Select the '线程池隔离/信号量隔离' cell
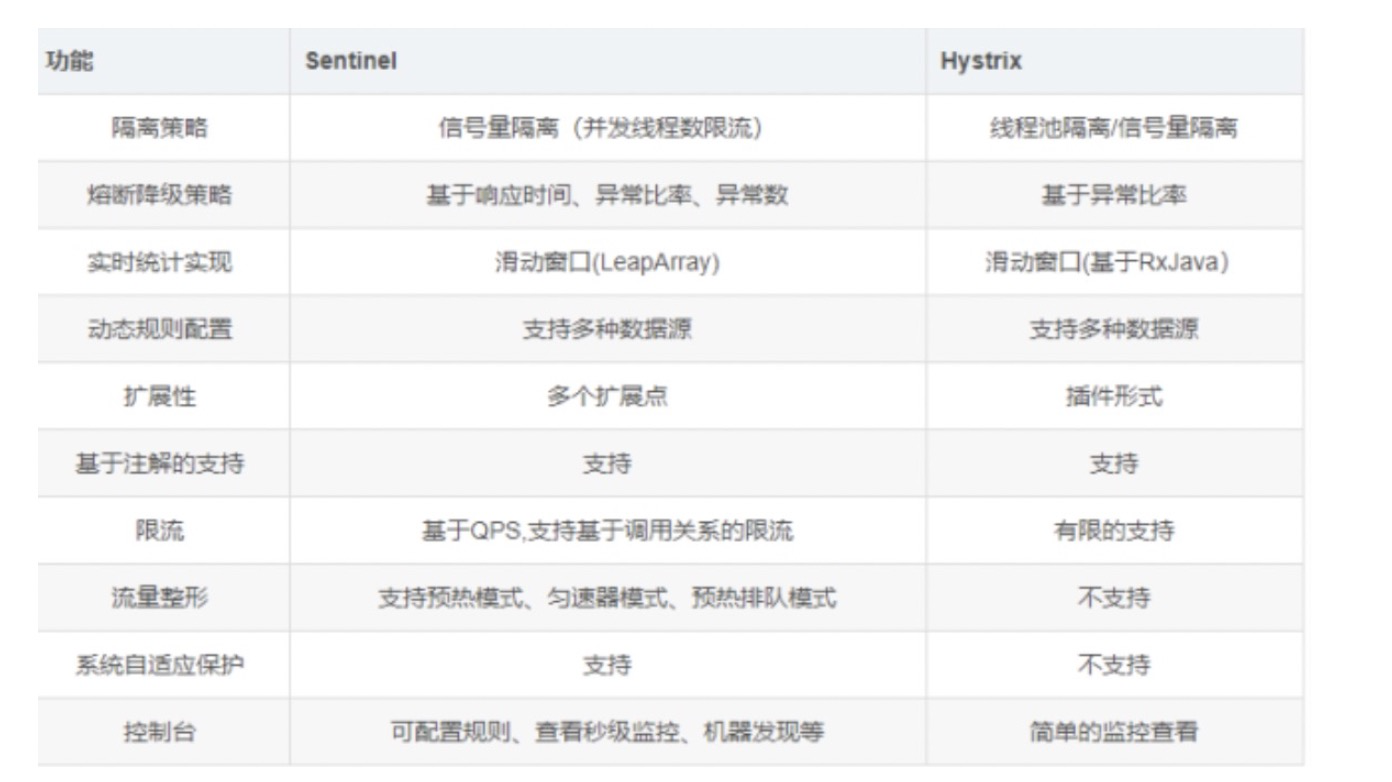 coord(1114,128)
